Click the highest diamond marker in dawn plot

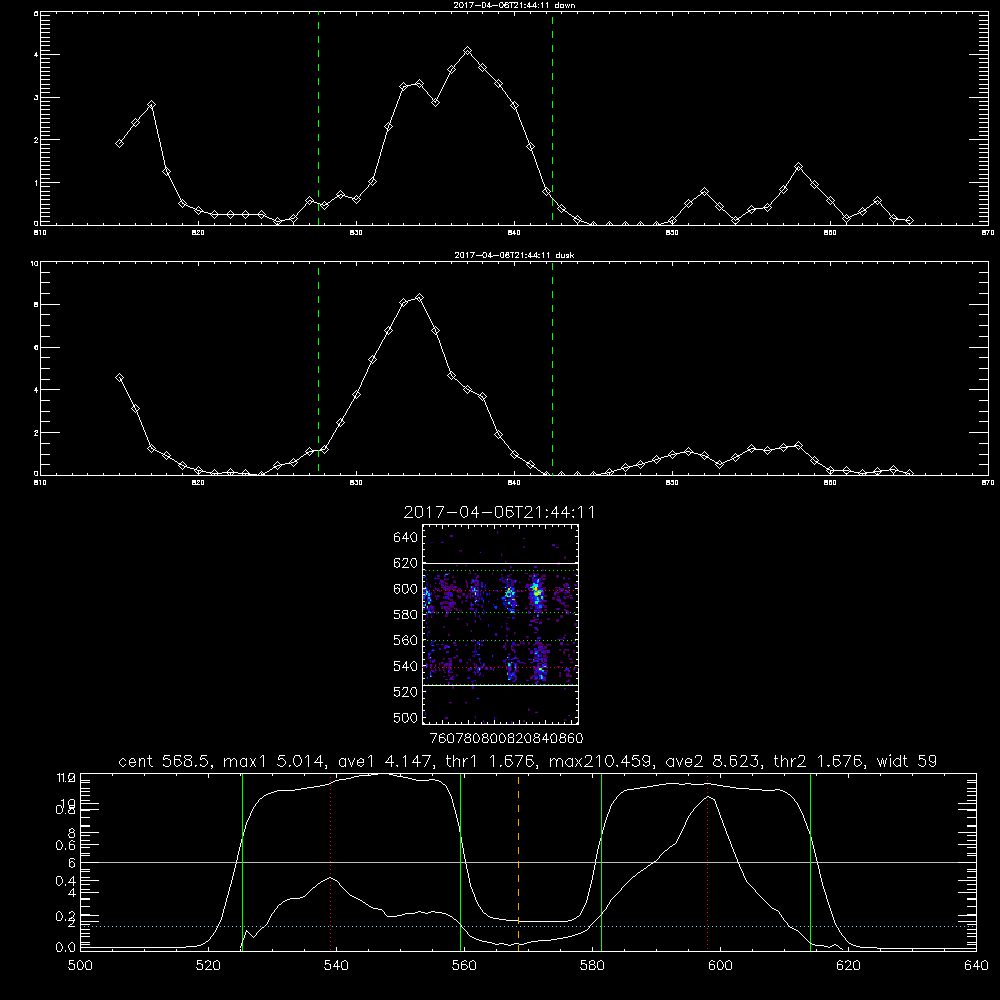[467, 50]
